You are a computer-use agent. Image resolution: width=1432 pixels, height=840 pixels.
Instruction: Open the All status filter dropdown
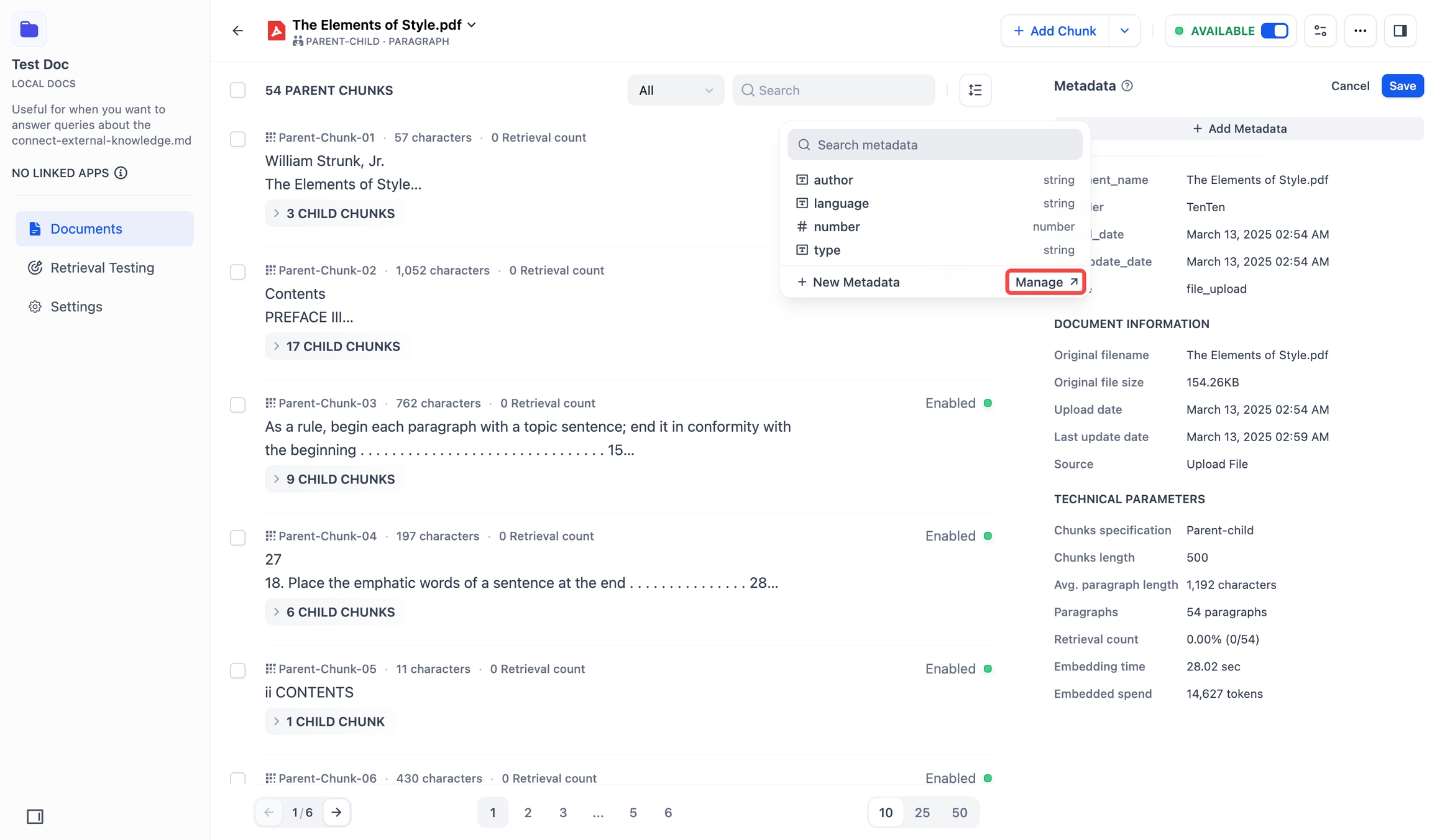point(675,90)
